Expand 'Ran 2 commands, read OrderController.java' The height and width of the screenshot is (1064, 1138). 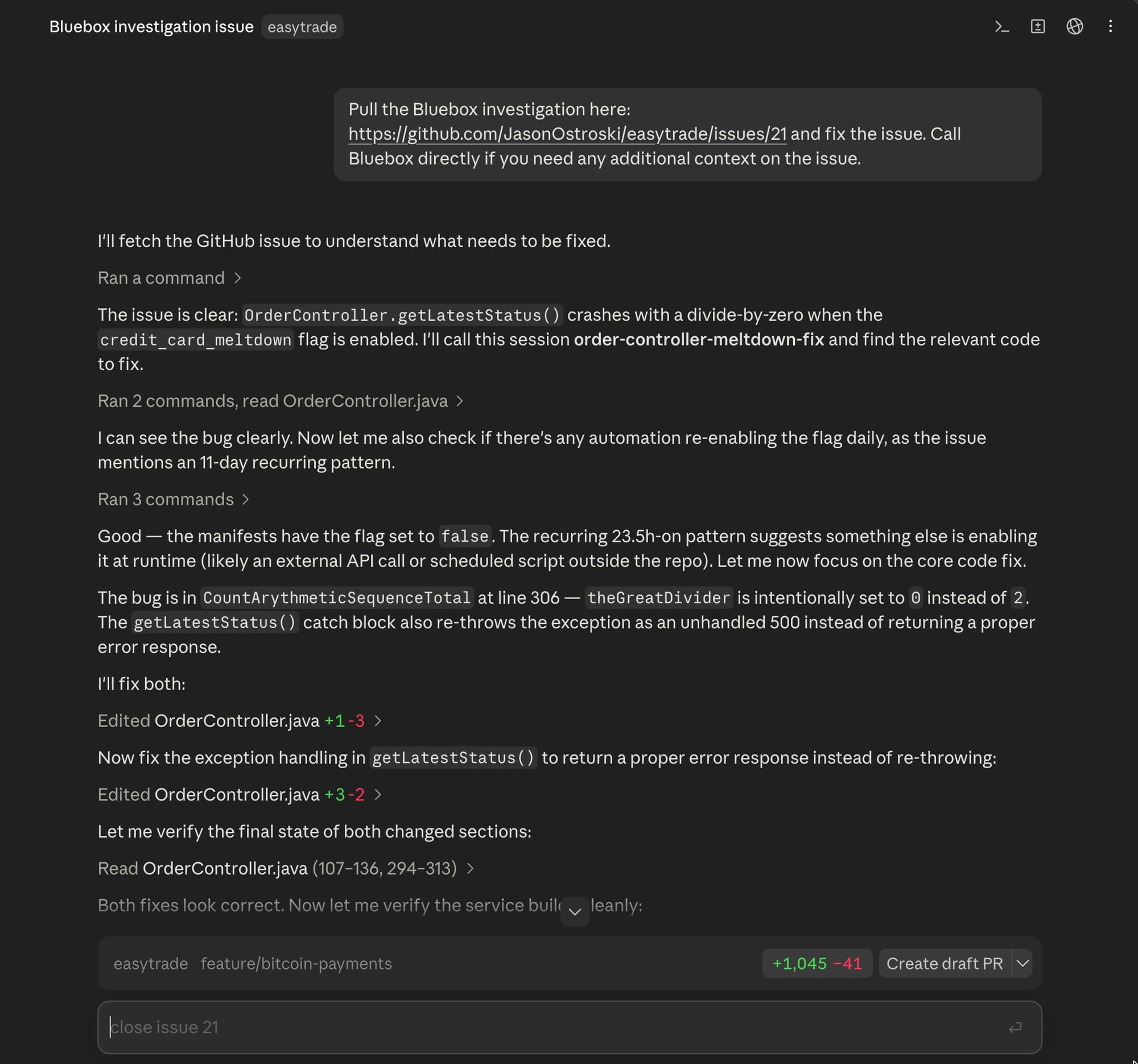click(x=281, y=401)
